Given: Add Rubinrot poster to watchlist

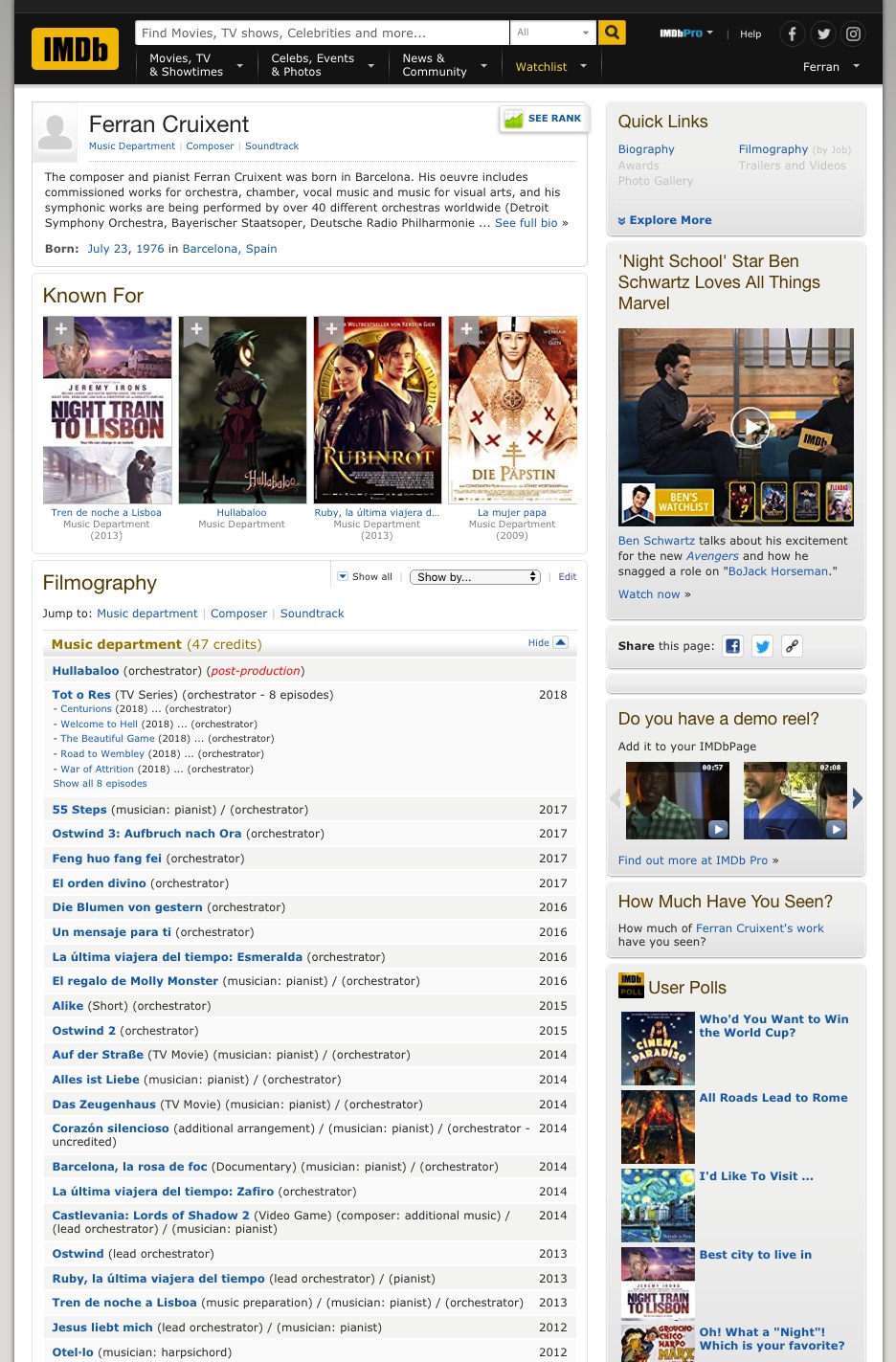Looking at the screenshot, I should 331,330.
